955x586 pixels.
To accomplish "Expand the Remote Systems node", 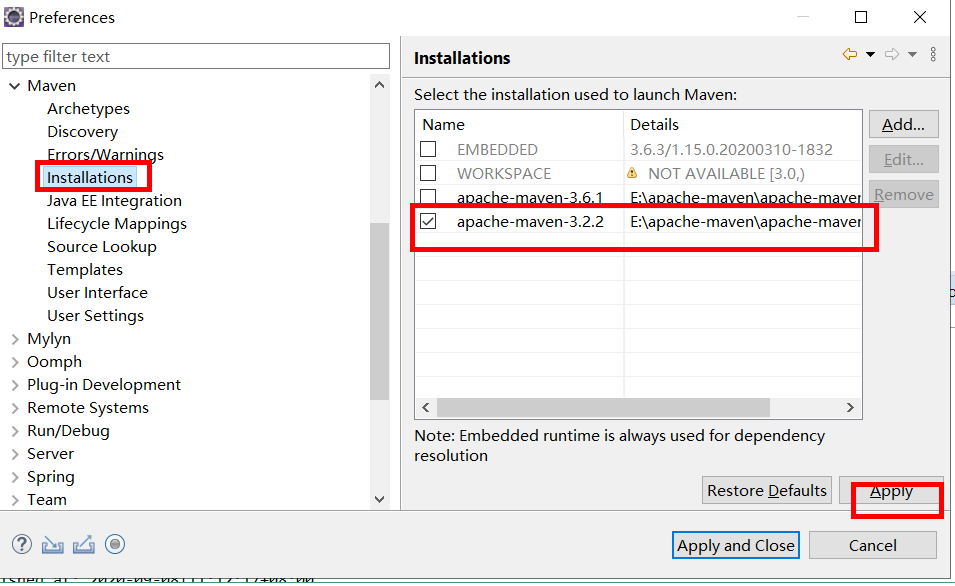I will tap(15, 408).
